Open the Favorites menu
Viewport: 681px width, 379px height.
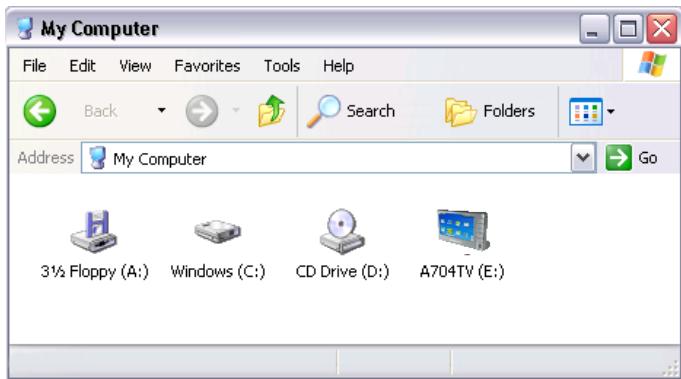pyautogui.click(x=207, y=66)
